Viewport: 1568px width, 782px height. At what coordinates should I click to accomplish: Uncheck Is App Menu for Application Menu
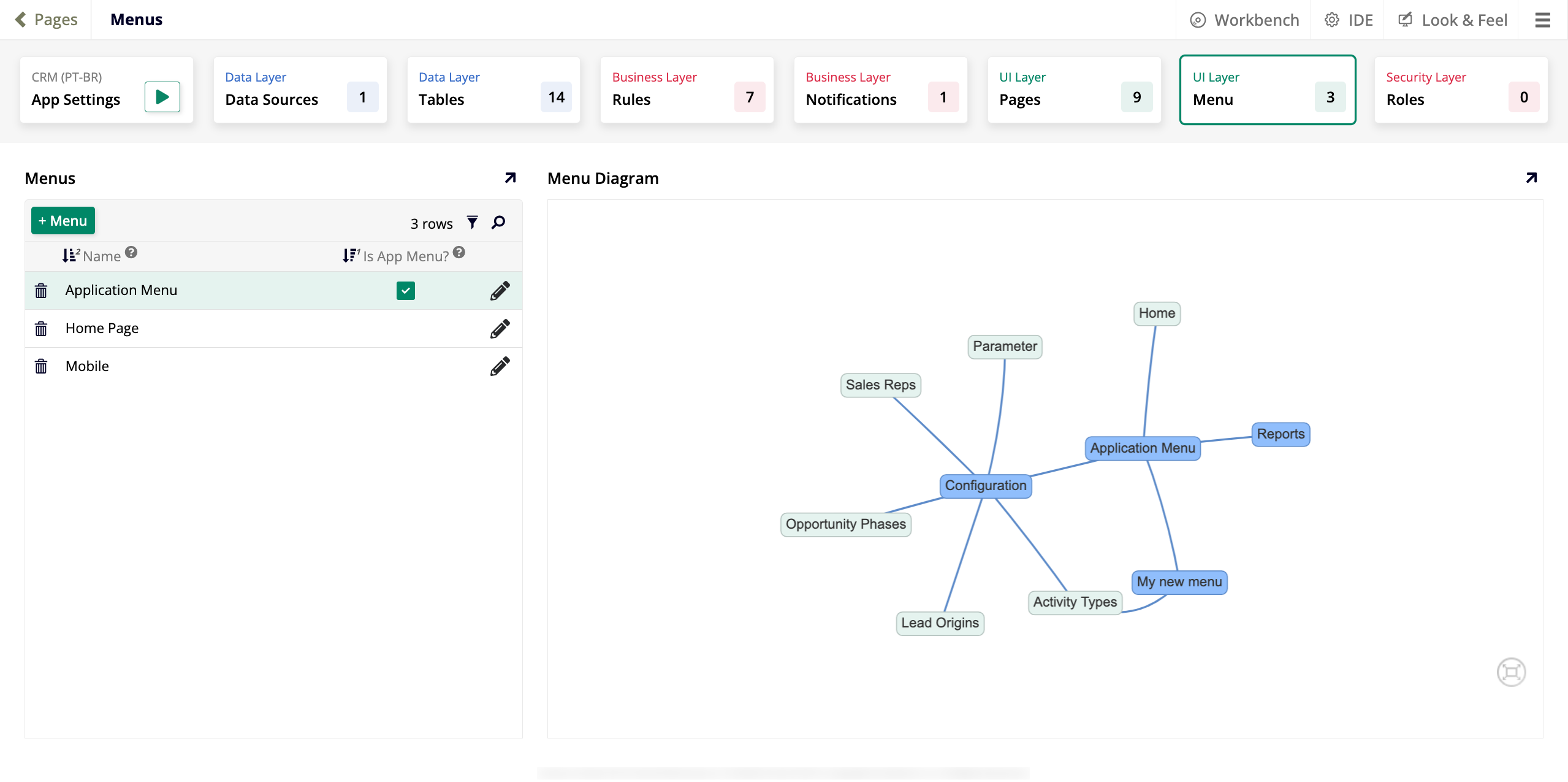(405, 291)
